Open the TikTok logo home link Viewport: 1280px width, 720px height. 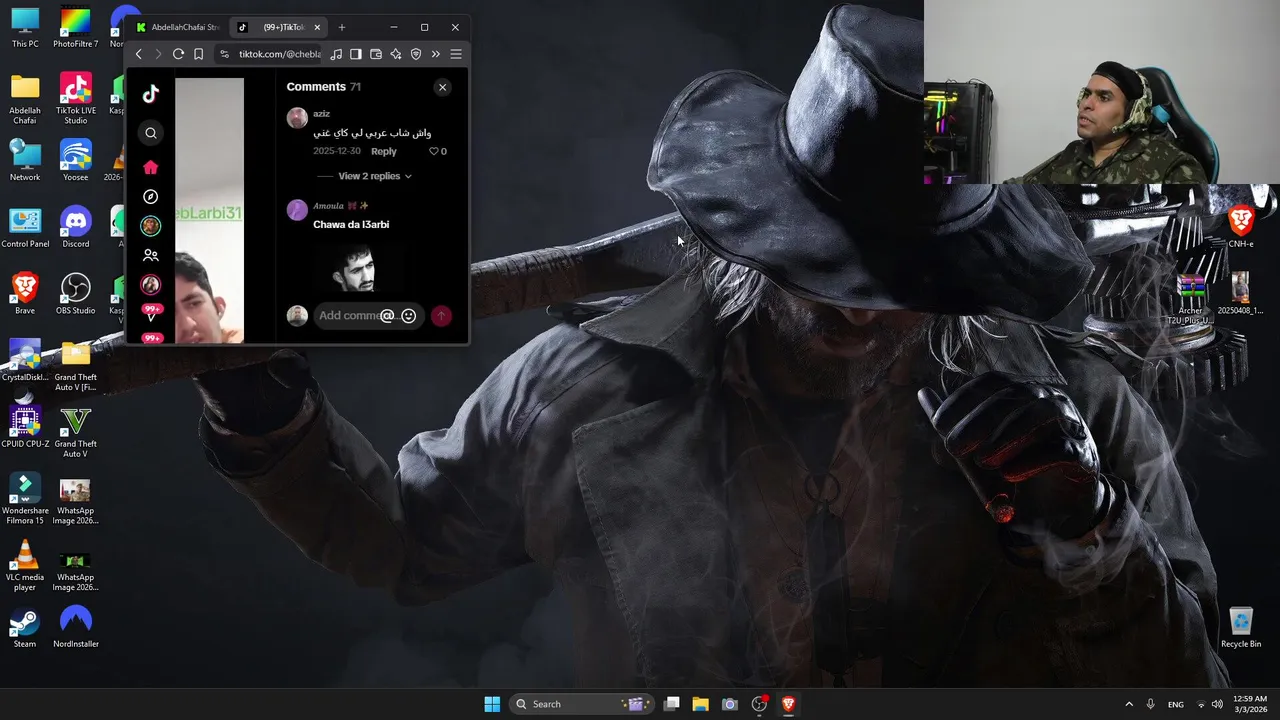[151, 94]
